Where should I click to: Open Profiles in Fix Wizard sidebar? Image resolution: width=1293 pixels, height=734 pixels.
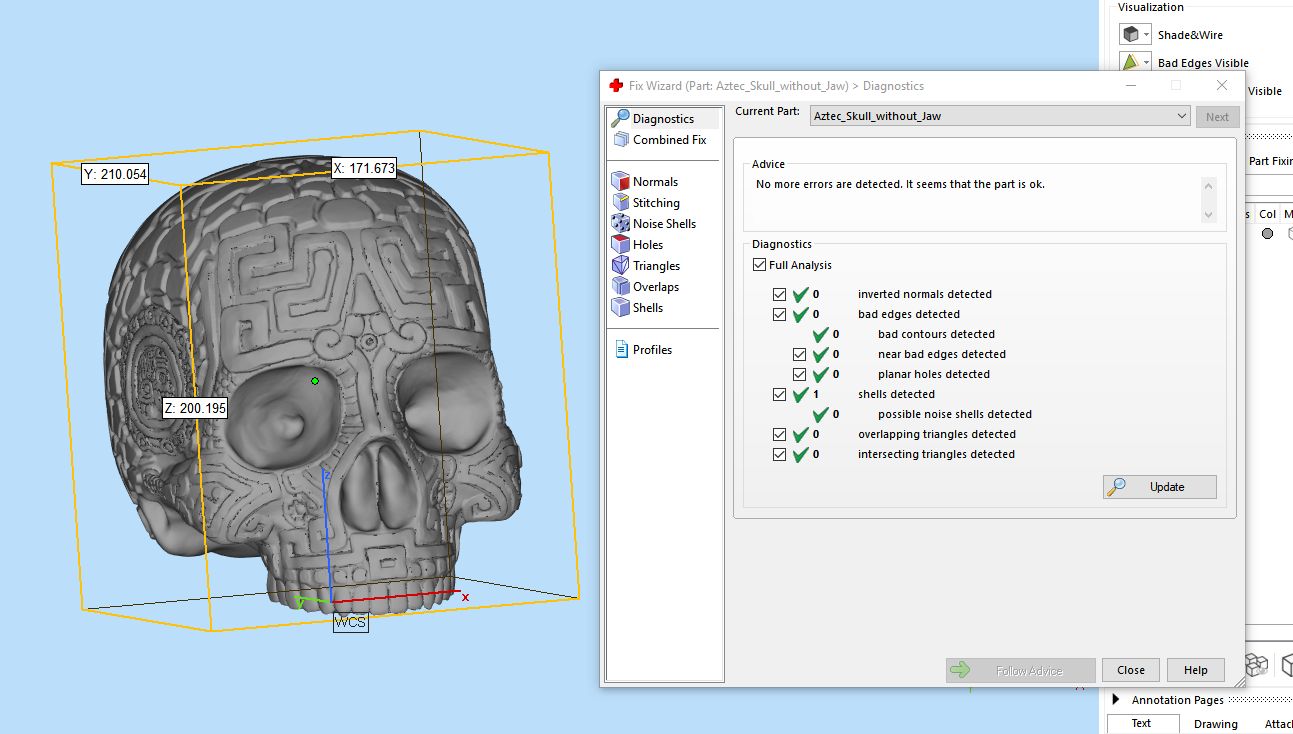pos(651,350)
